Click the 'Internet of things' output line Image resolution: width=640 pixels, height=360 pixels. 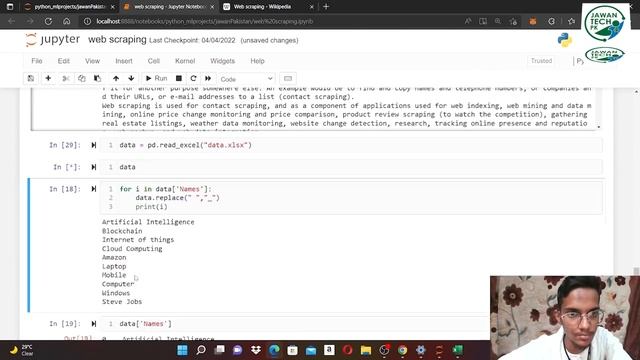pos(138,240)
